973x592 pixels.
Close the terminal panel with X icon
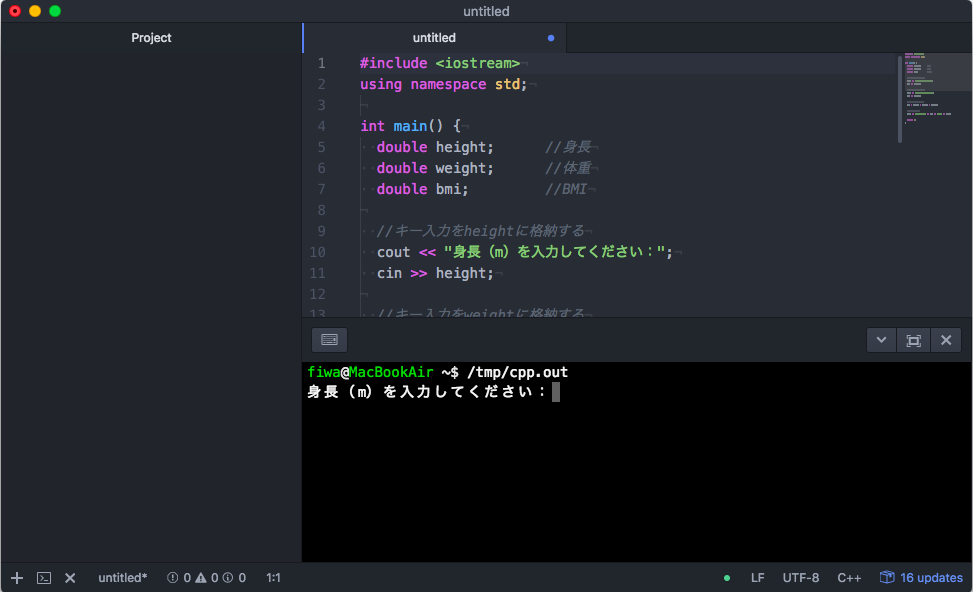coord(946,340)
